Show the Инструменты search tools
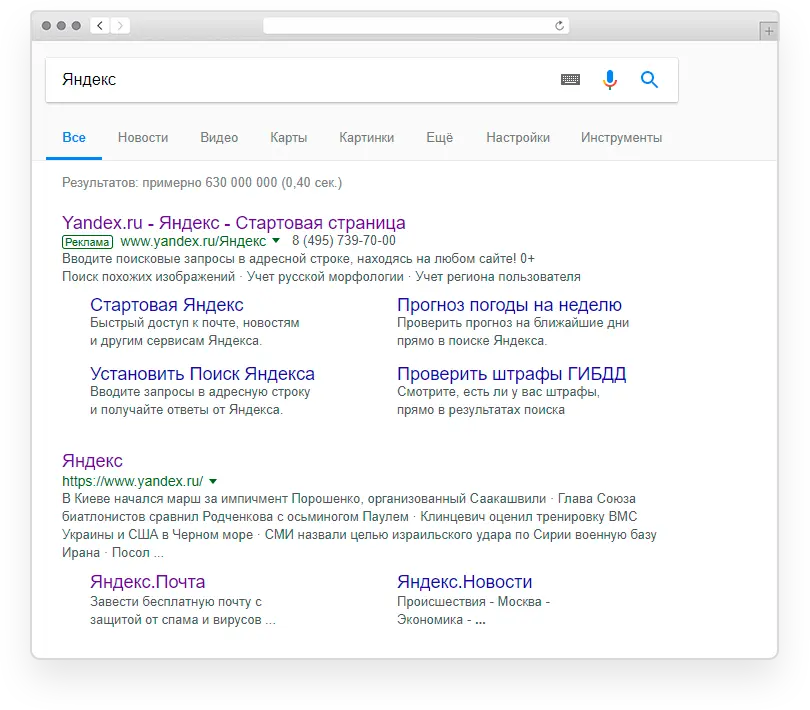 pyautogui.click(x=621, y=137)
